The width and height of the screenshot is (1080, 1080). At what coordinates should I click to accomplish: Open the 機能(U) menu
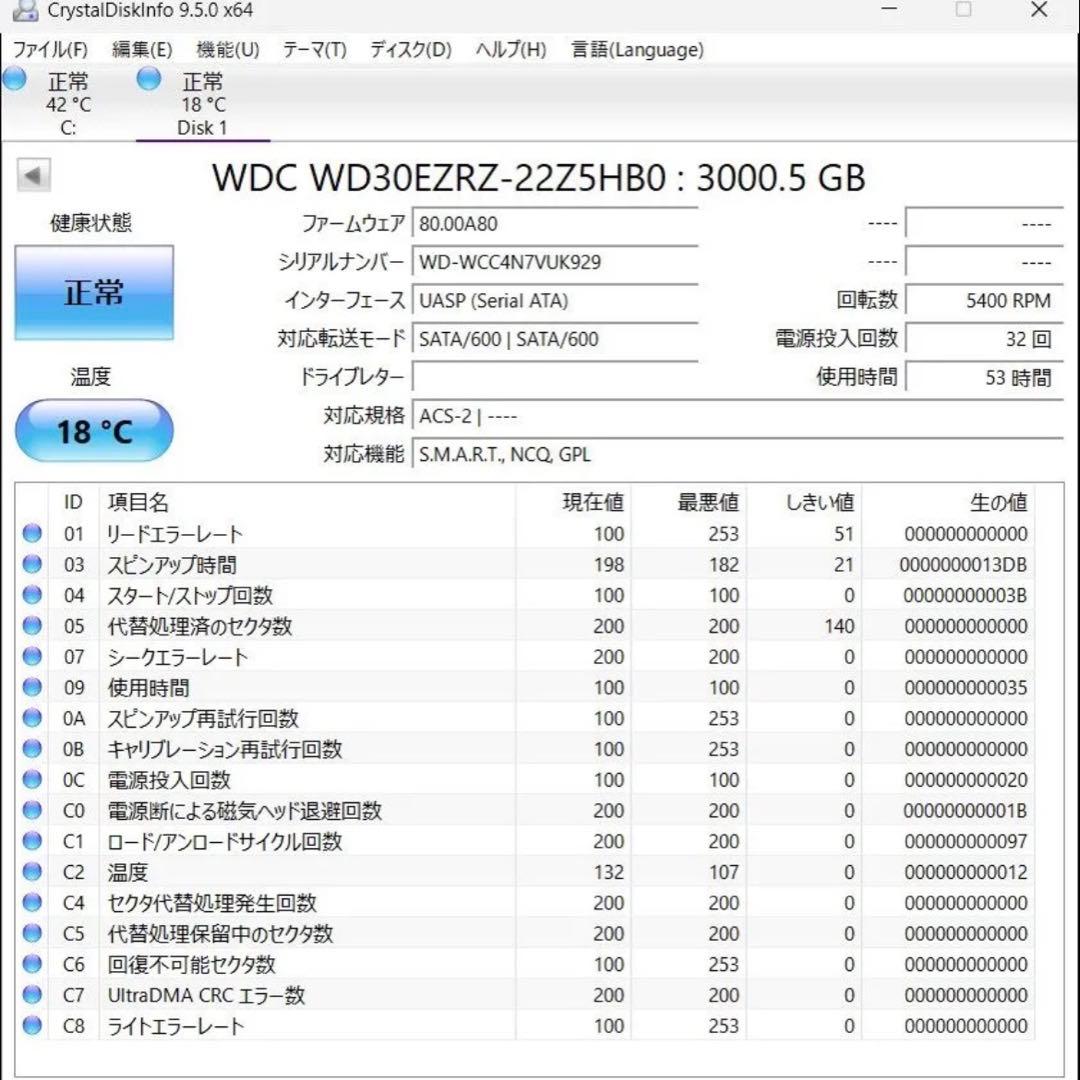tap(227, 49)
